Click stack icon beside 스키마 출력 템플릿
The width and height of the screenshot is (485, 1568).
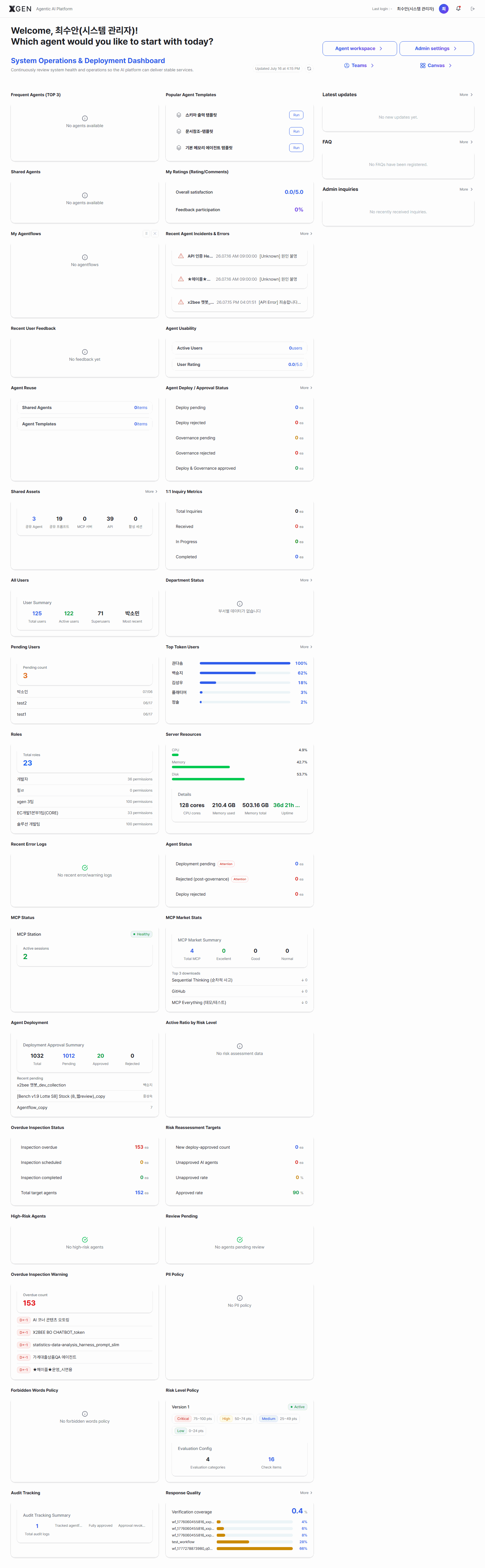click(179, 115)
